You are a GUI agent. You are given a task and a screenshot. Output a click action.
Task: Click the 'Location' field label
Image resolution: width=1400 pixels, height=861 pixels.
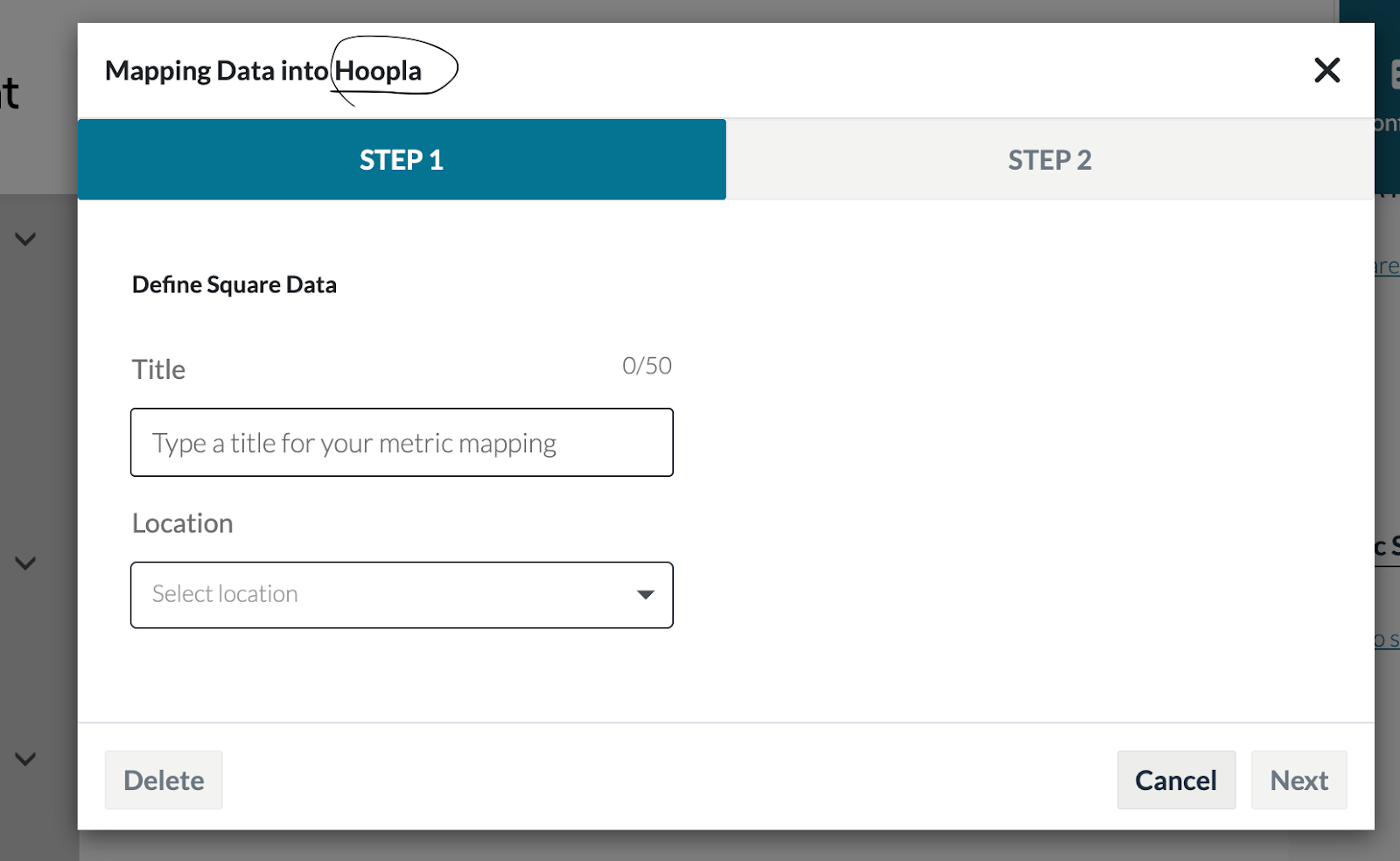click(x=183, y=523)
